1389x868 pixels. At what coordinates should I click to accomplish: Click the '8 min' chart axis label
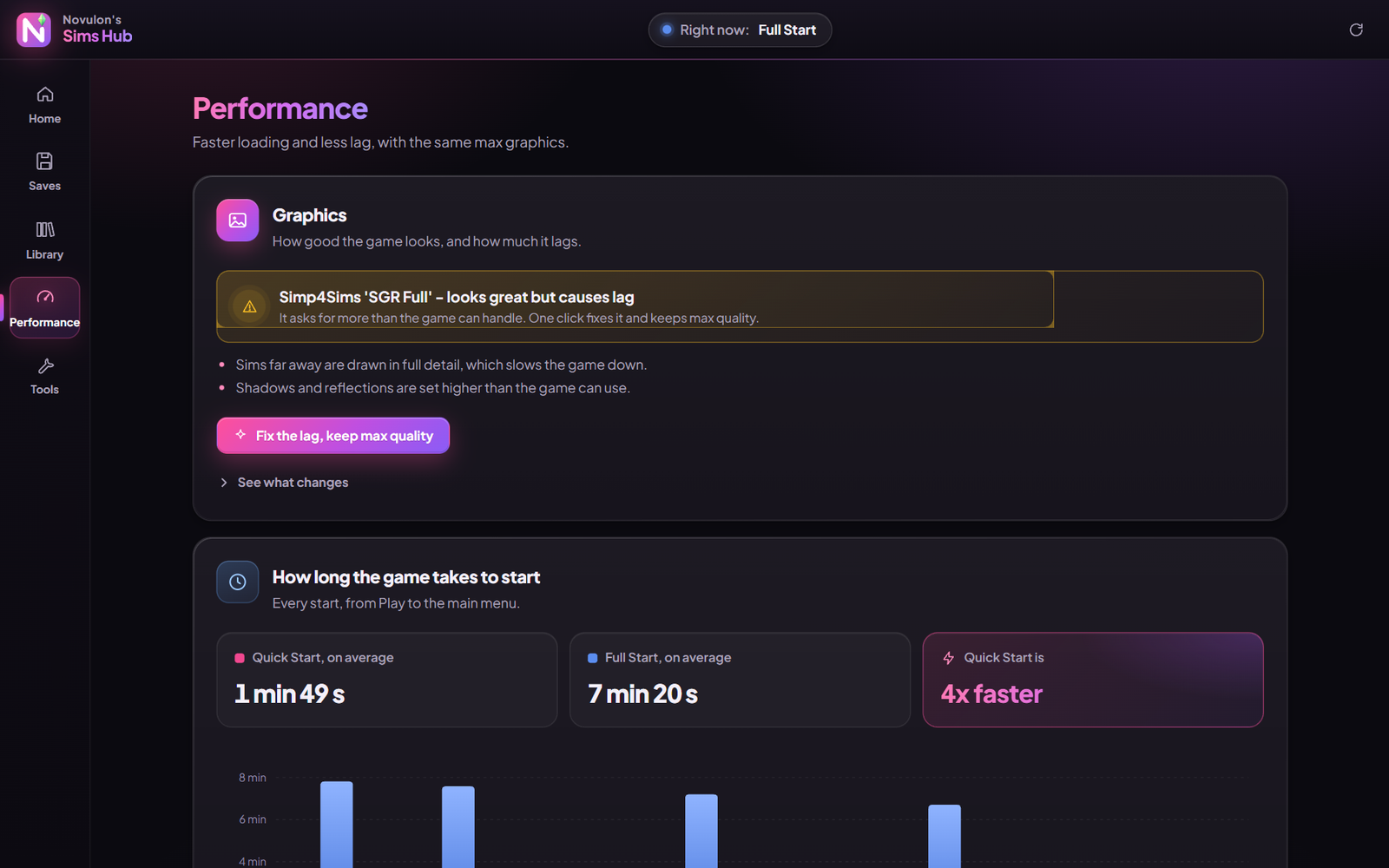tap(253, 778)
